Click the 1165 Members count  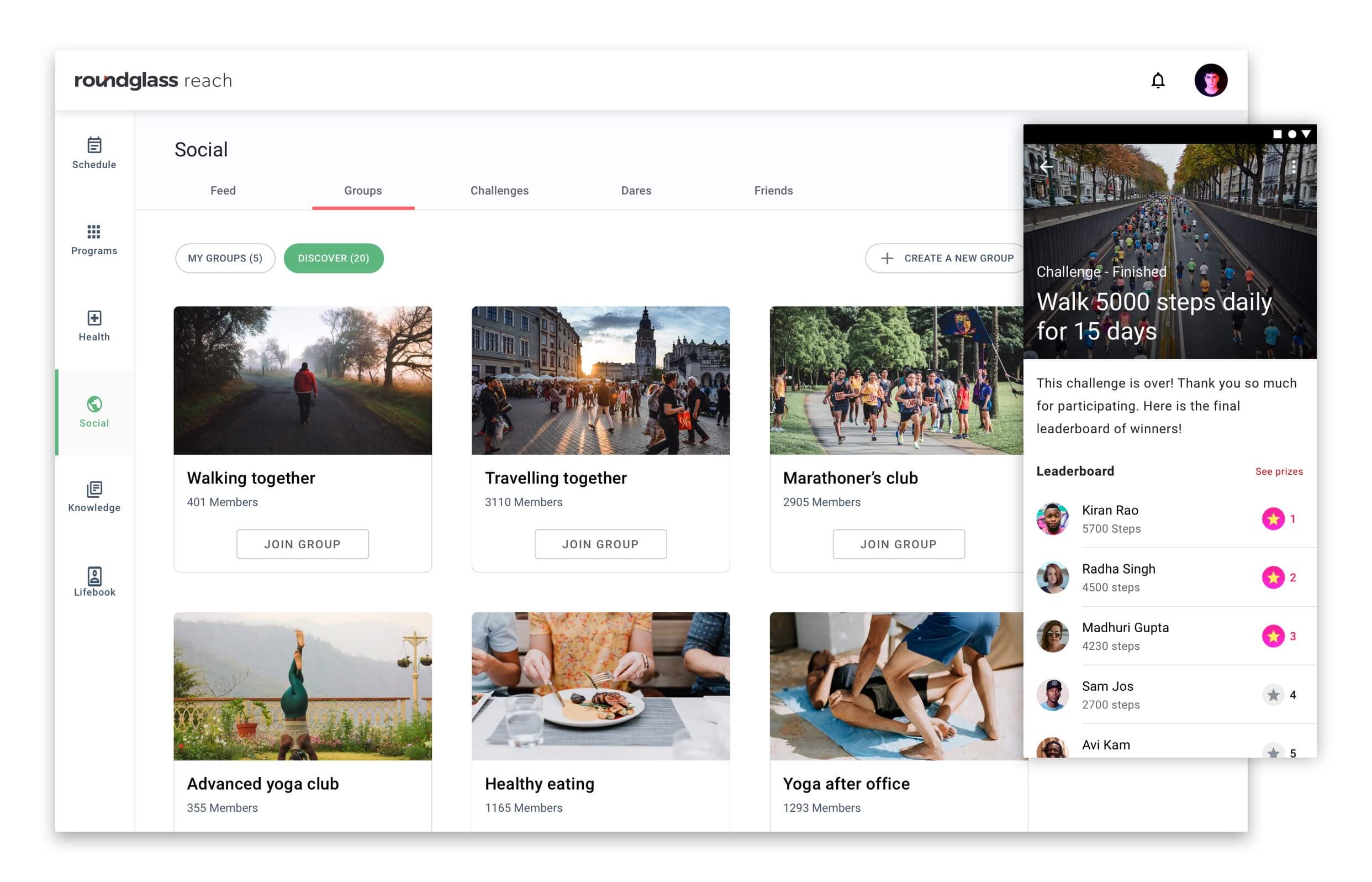click(523, 808)
